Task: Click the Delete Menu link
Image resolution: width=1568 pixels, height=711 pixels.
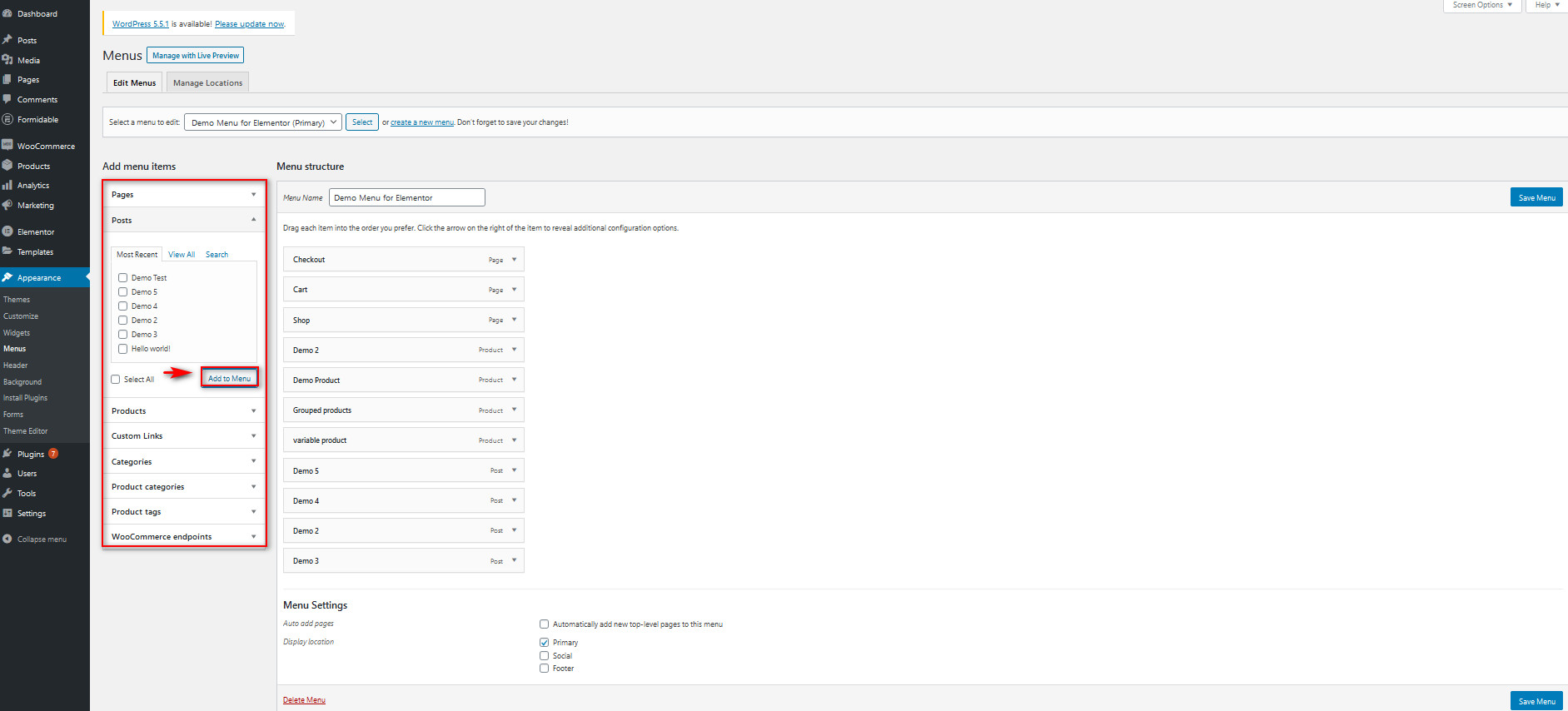Action: [x=304, y=700]
